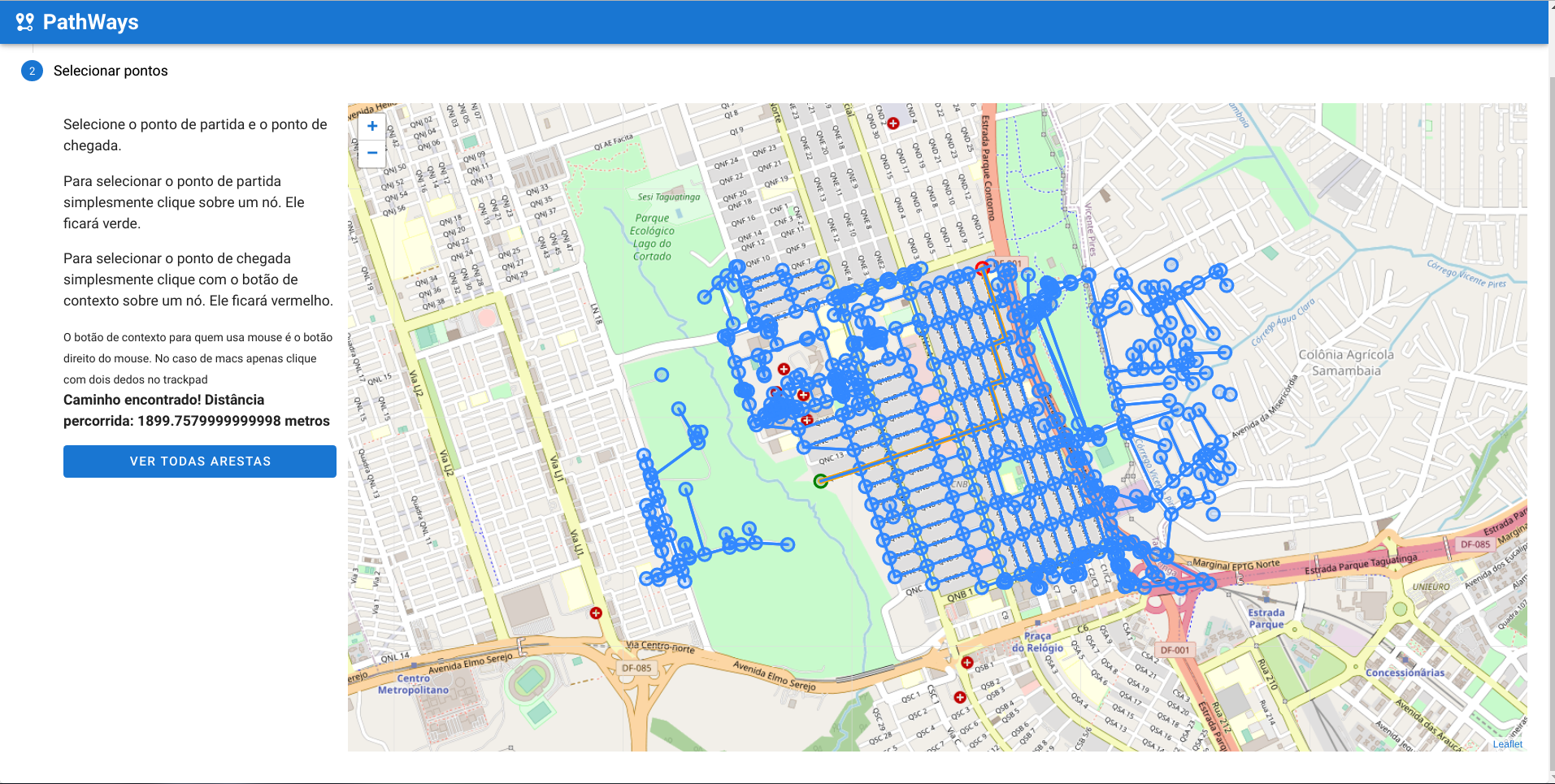Click the isolated blue node west of park
Image resolution: width=1555 pixels, height=784 pixels.
662,375
